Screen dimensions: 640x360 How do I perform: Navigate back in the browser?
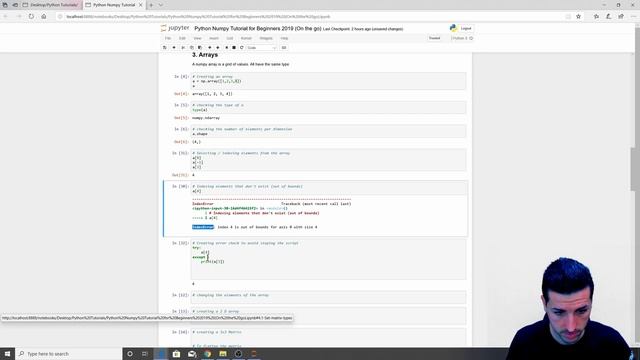[x=6, y=17]
